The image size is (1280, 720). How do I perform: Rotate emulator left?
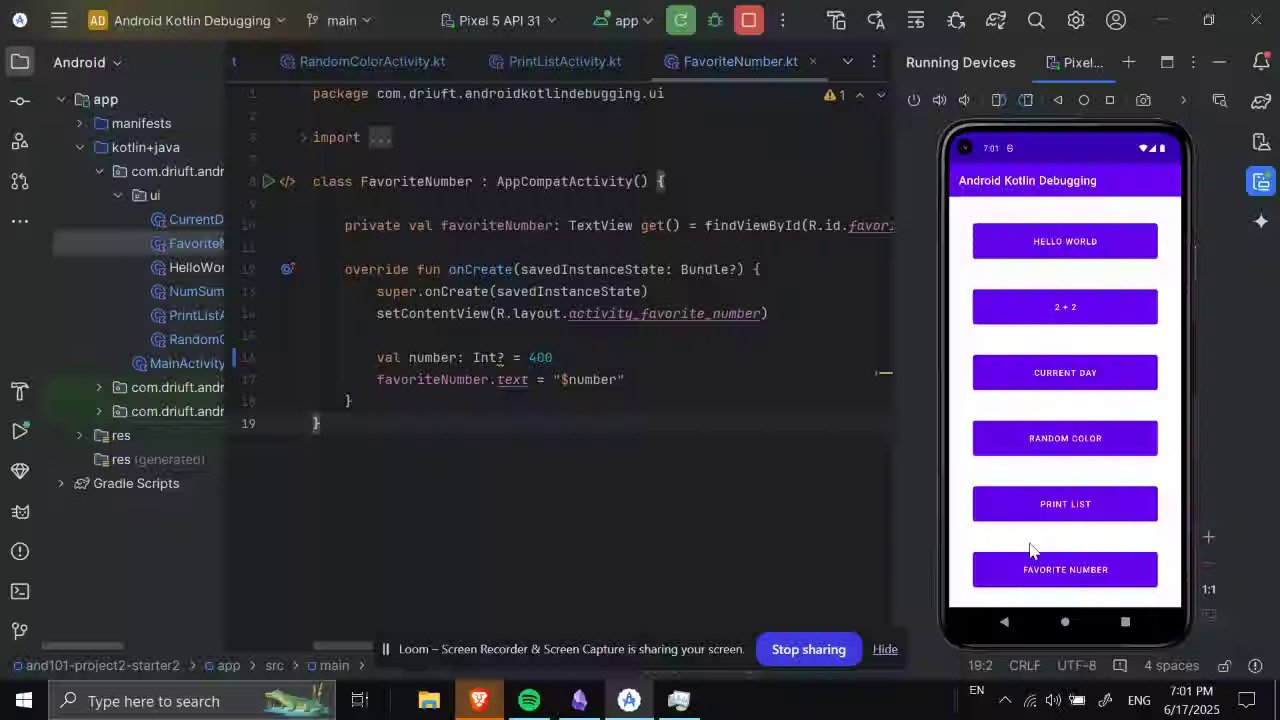[998, 100]
